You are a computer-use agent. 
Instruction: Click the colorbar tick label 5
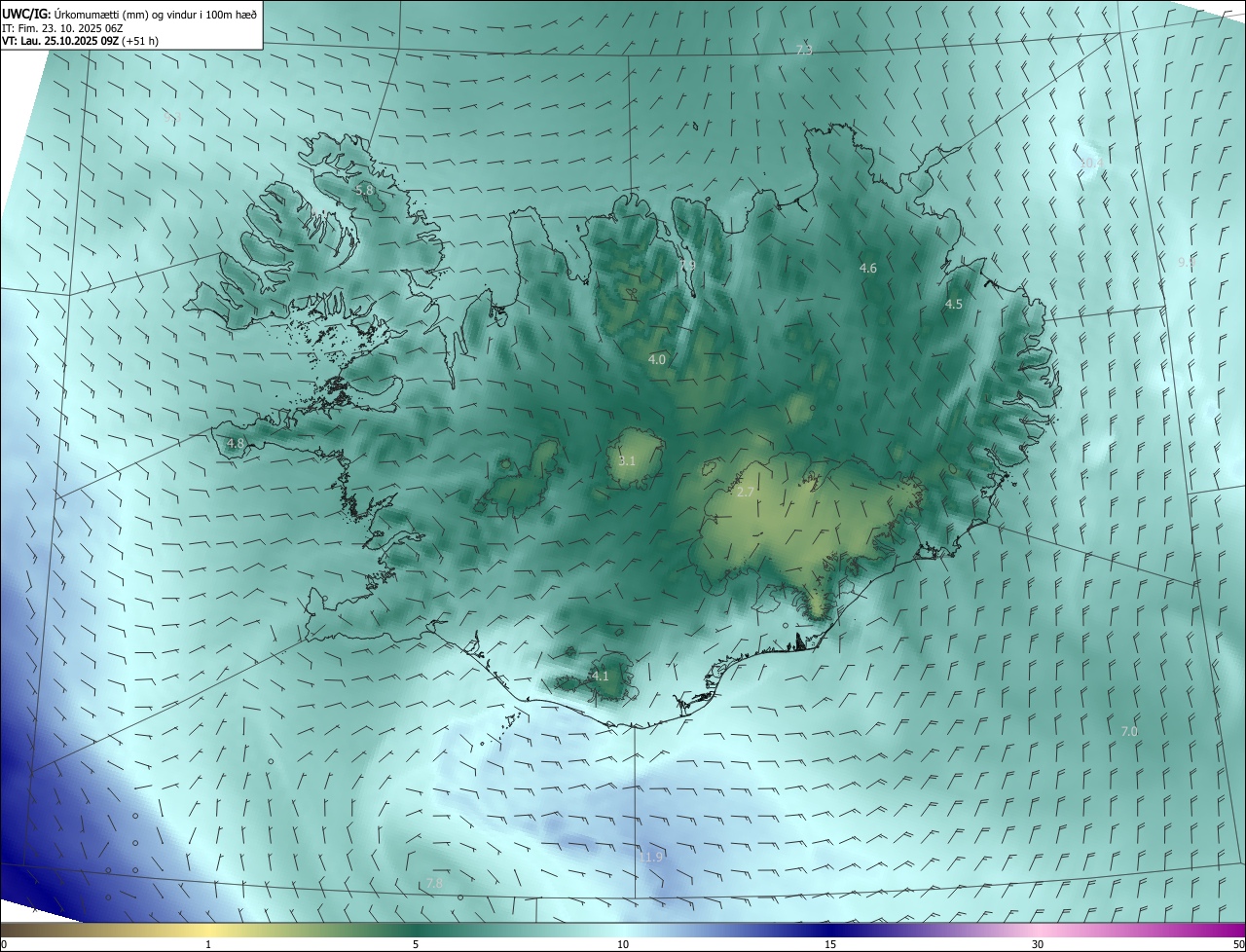416,945
